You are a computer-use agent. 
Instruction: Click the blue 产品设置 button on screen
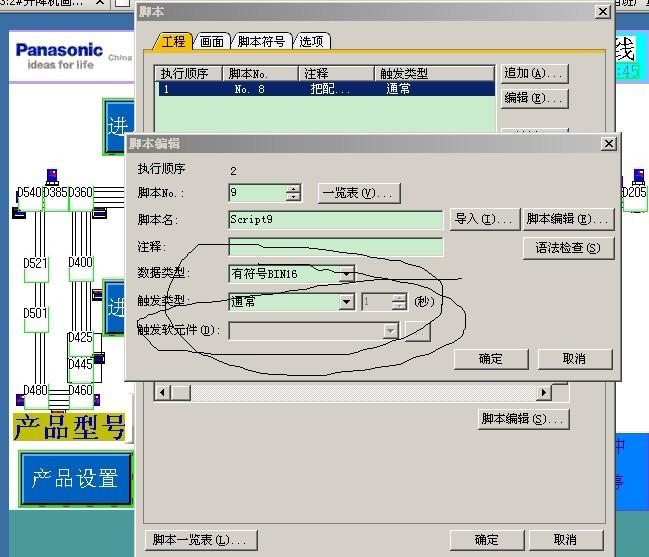75,478
